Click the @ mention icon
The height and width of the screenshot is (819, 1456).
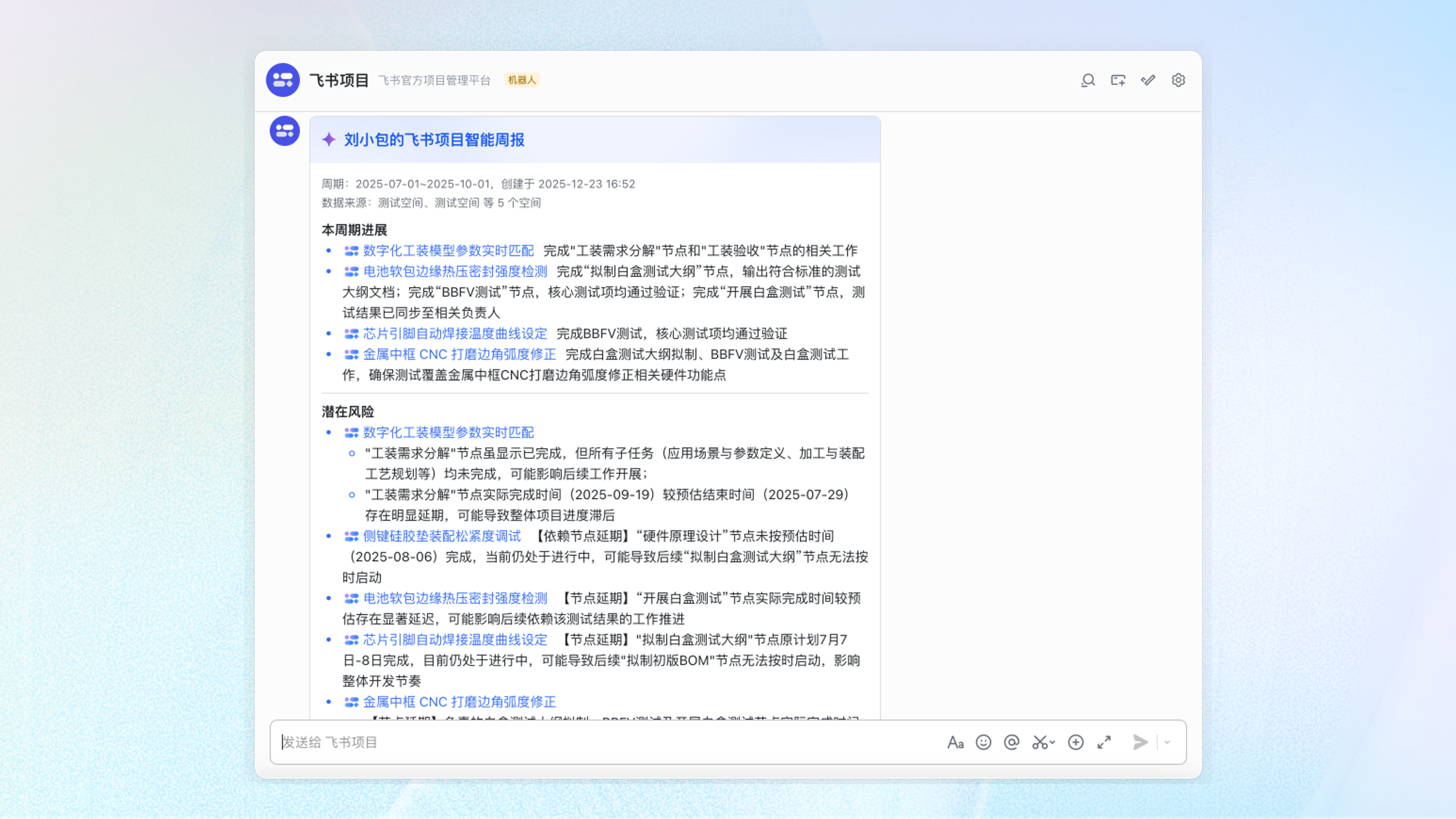[x=1012, y=742]
